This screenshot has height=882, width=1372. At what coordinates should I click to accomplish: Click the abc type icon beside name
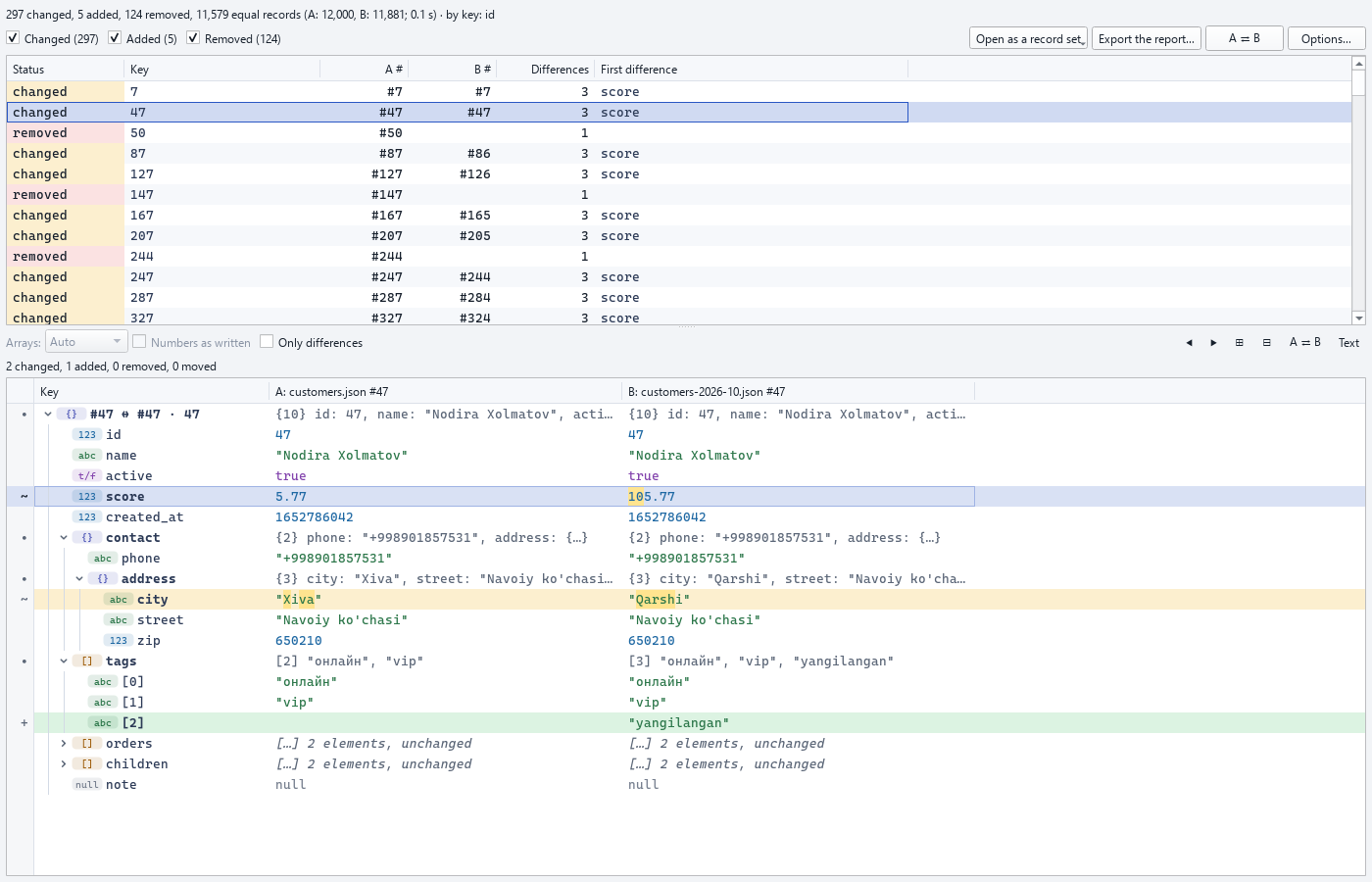[x=87, y=456]
